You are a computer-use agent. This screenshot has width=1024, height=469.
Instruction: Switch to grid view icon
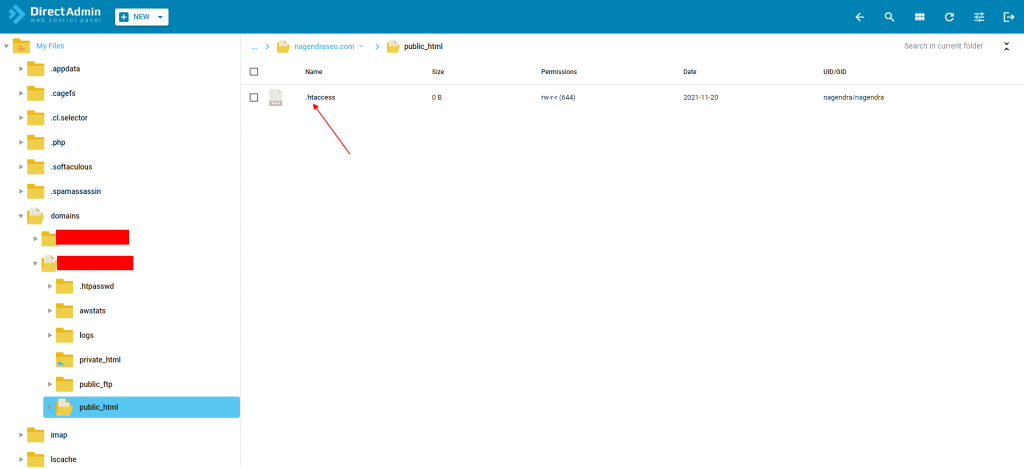click(920, 17)
